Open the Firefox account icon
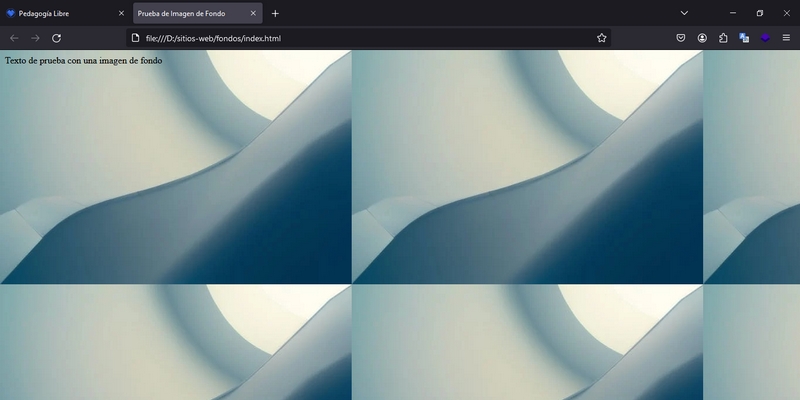The width and height of the screenshot is (800, 400). (702, 38)
